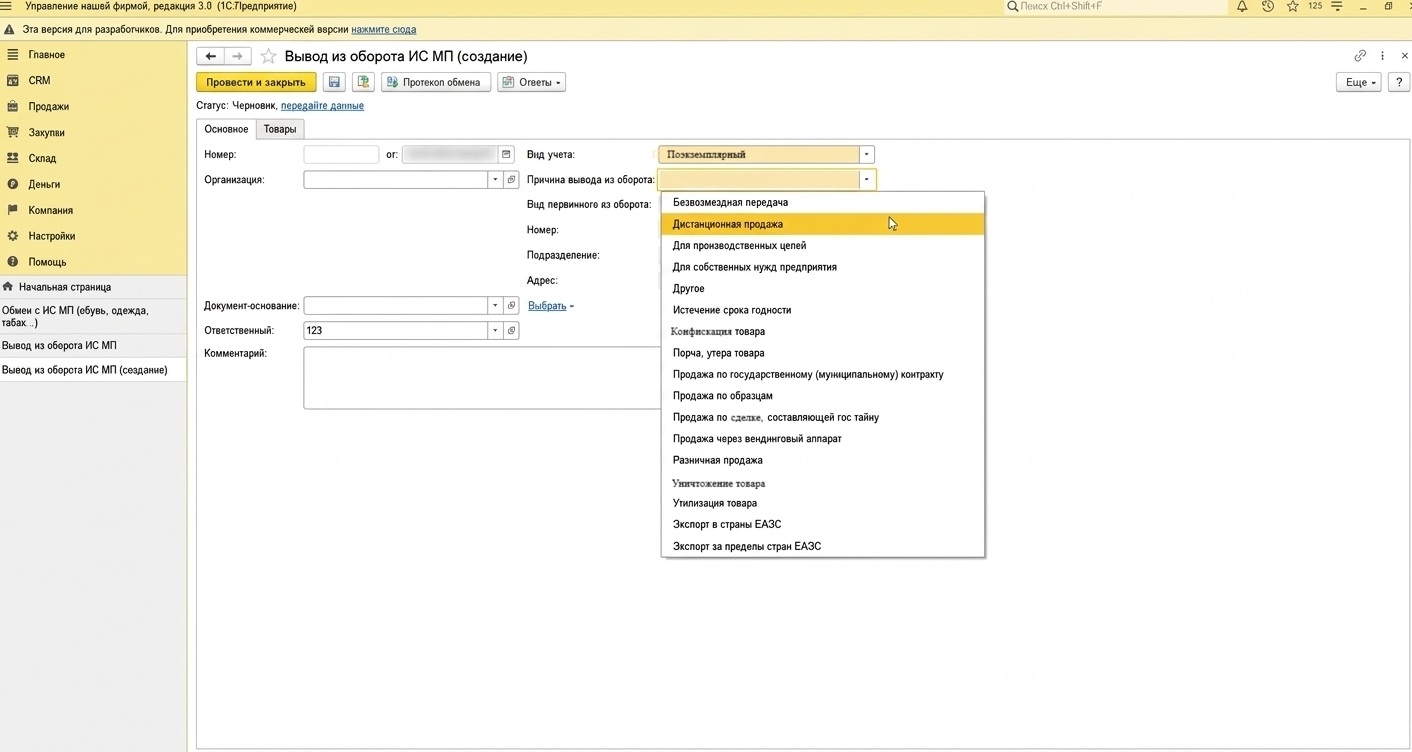Open Протокол обмена

coord(436,82)
